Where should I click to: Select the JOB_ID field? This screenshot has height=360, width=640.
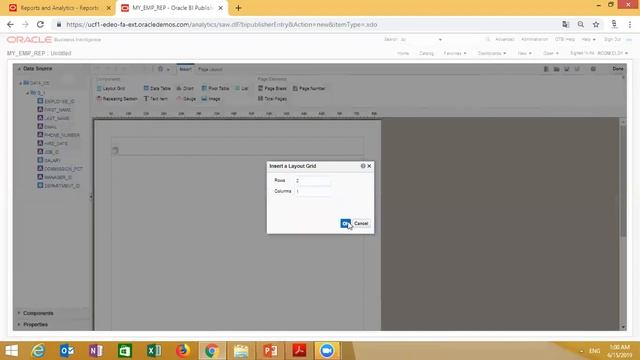(48, 152)
